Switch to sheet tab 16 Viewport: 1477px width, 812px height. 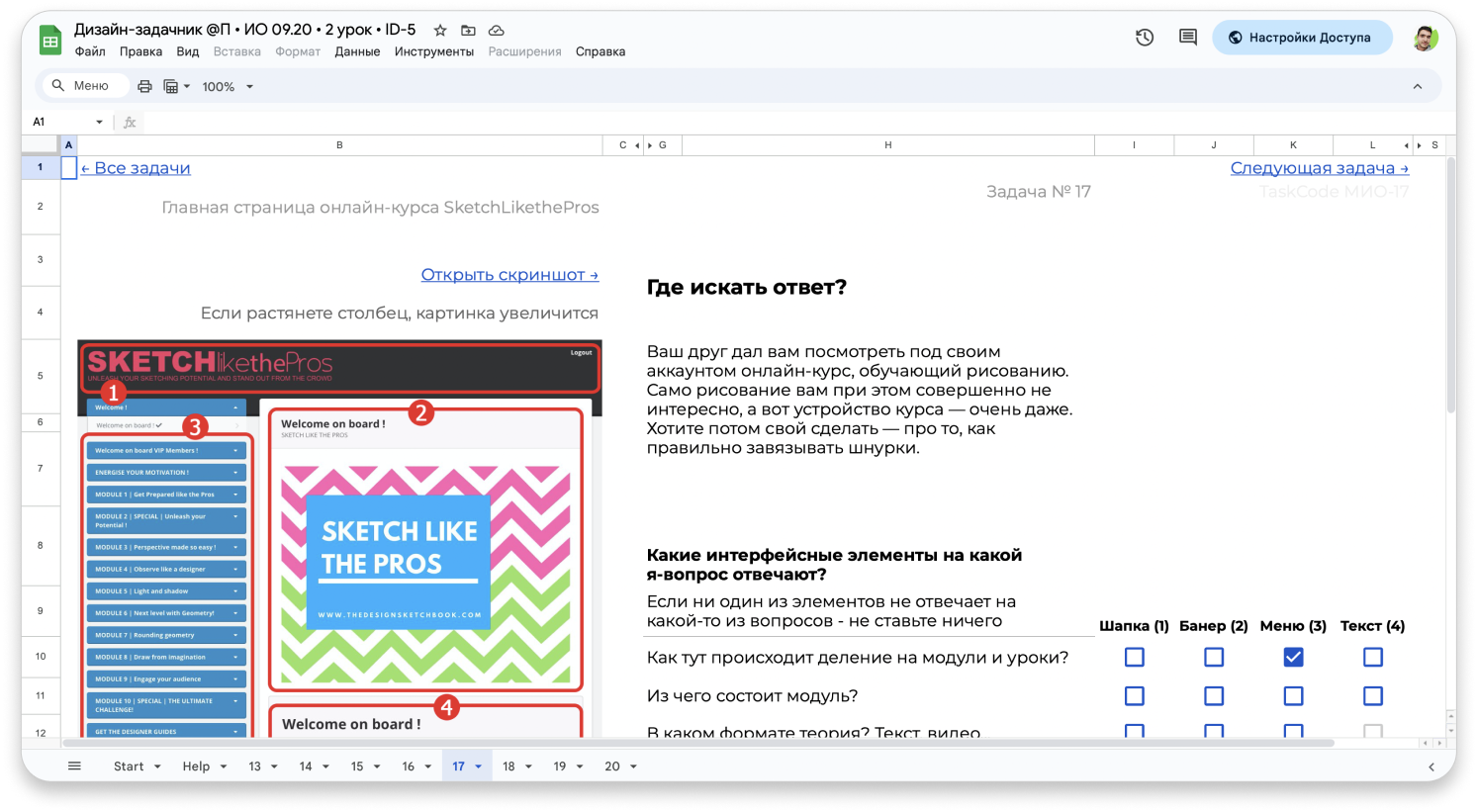tap(408, 767)
